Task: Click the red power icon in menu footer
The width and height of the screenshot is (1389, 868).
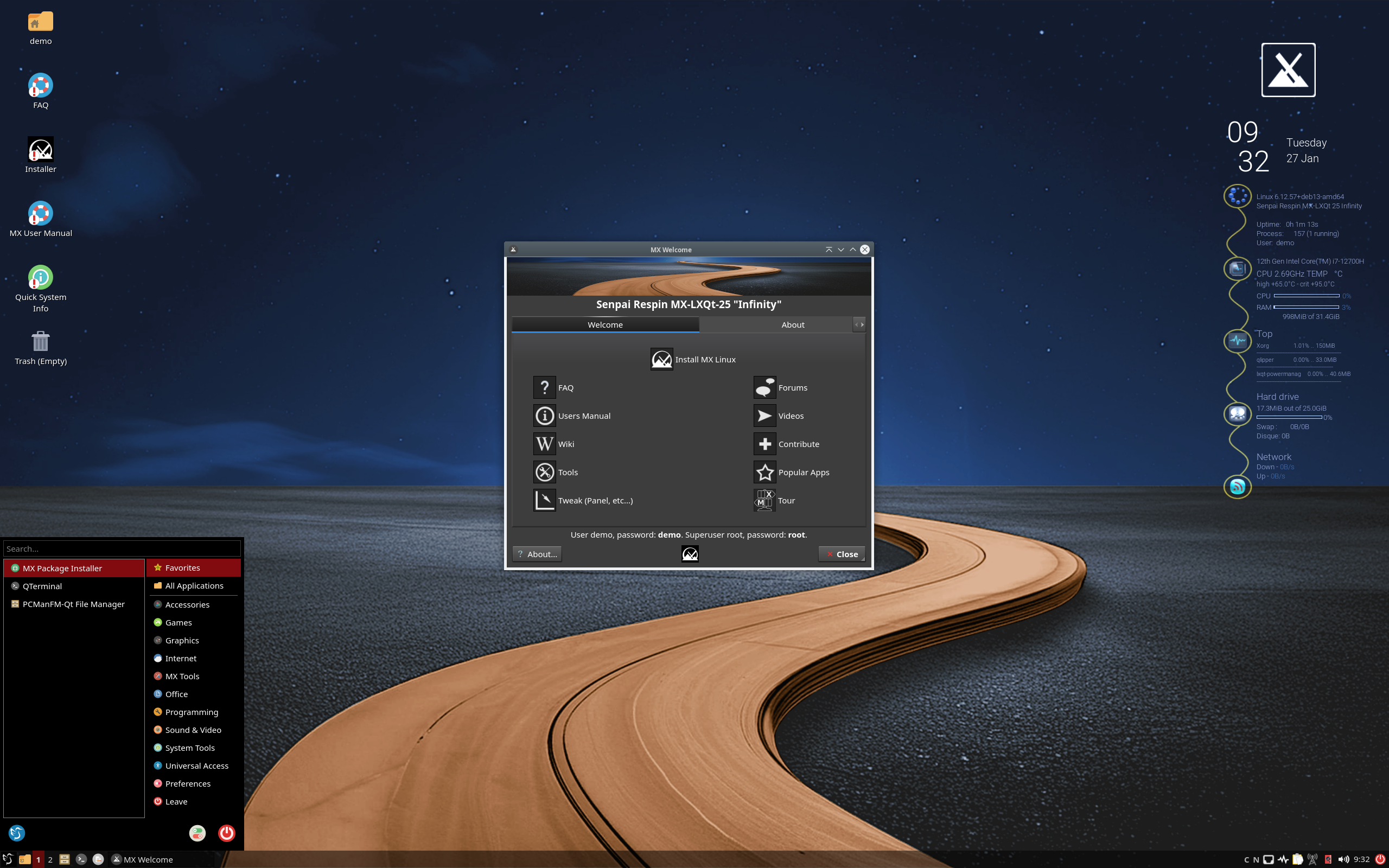Action: point(227,833)
